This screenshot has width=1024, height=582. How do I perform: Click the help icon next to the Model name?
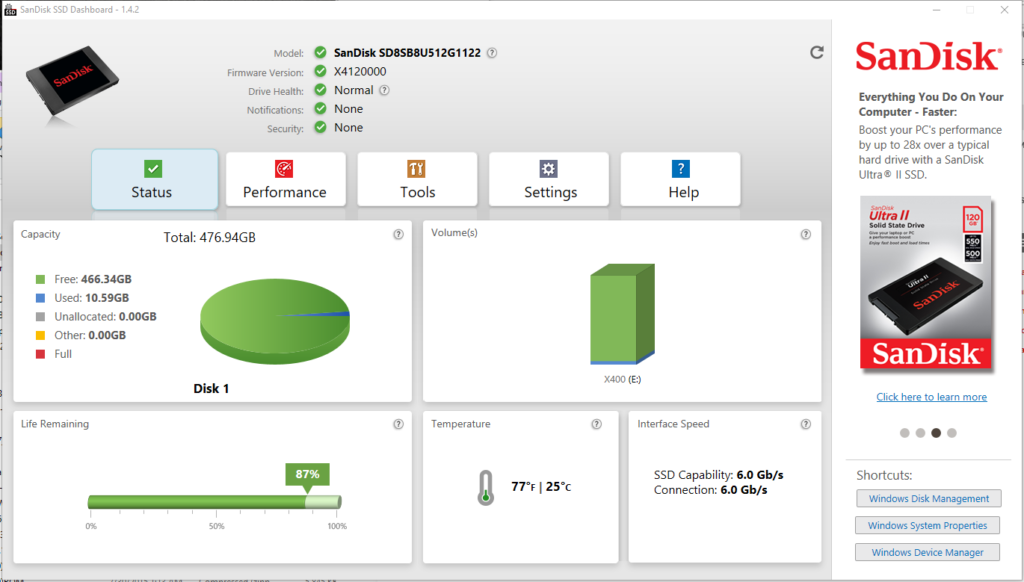(x=492, y=53)
